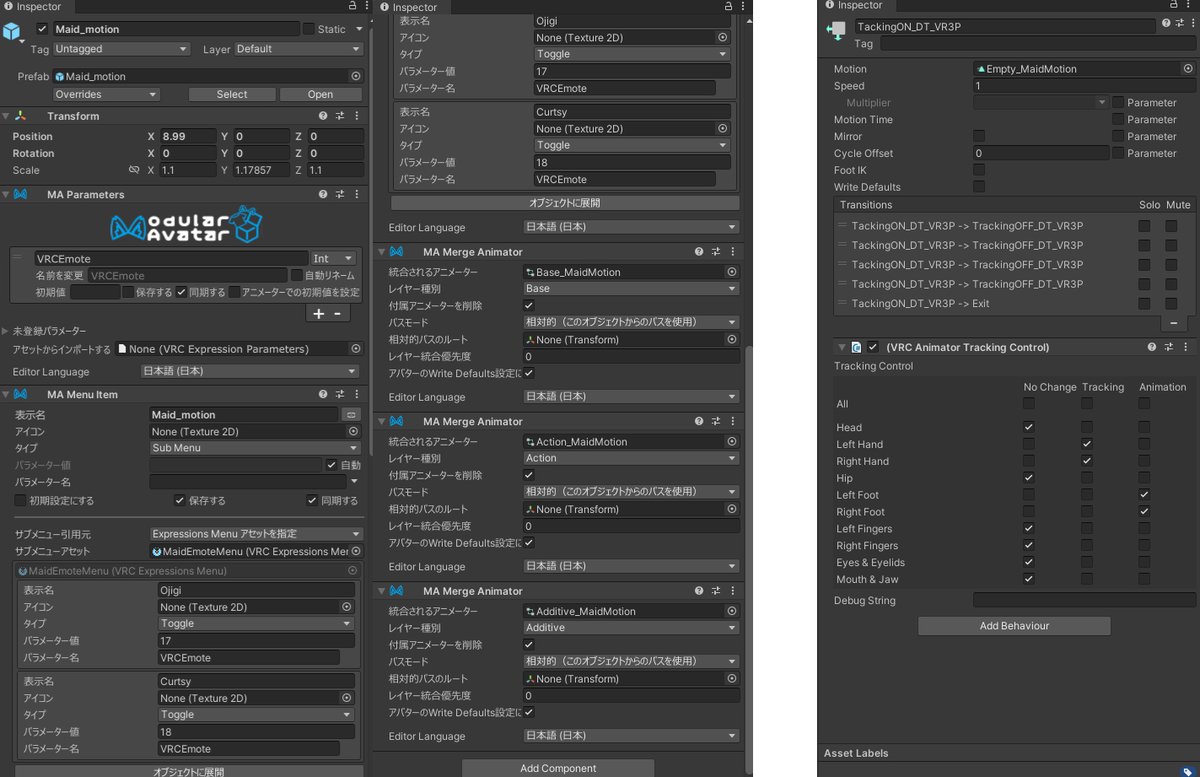Pick animator asset for Base_MaidMotion field
This screenshot has width=1200, height=777.
click(731, 272)
